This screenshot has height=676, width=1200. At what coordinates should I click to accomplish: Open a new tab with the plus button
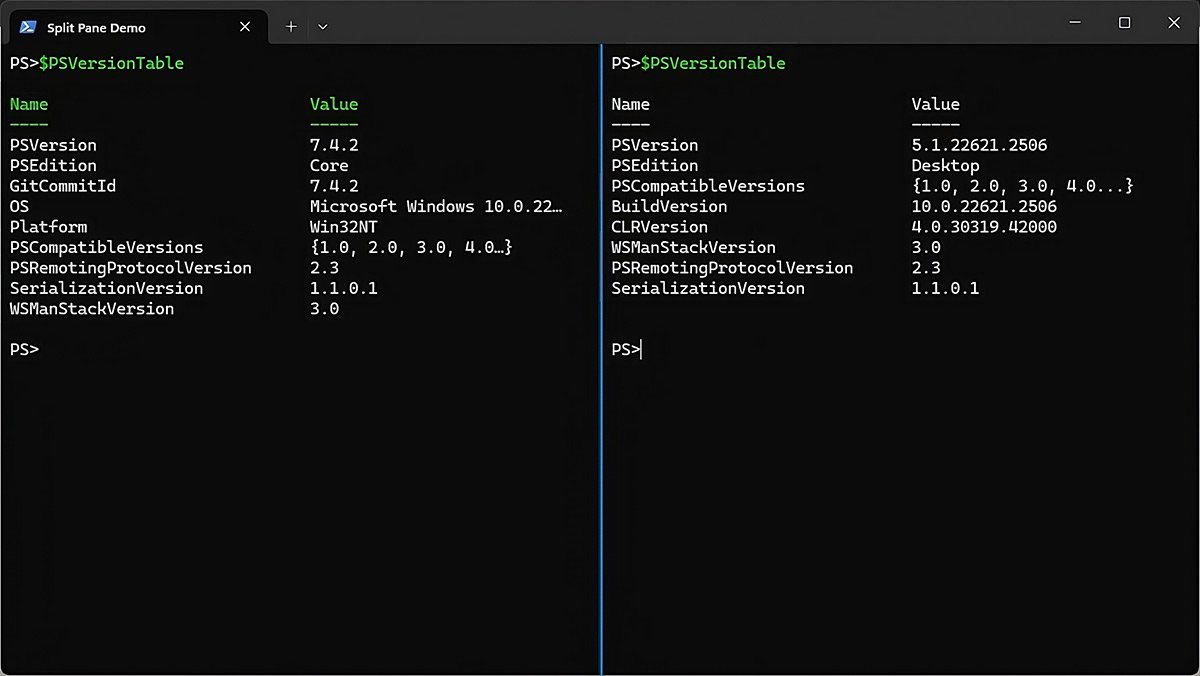tap(291, 27)
